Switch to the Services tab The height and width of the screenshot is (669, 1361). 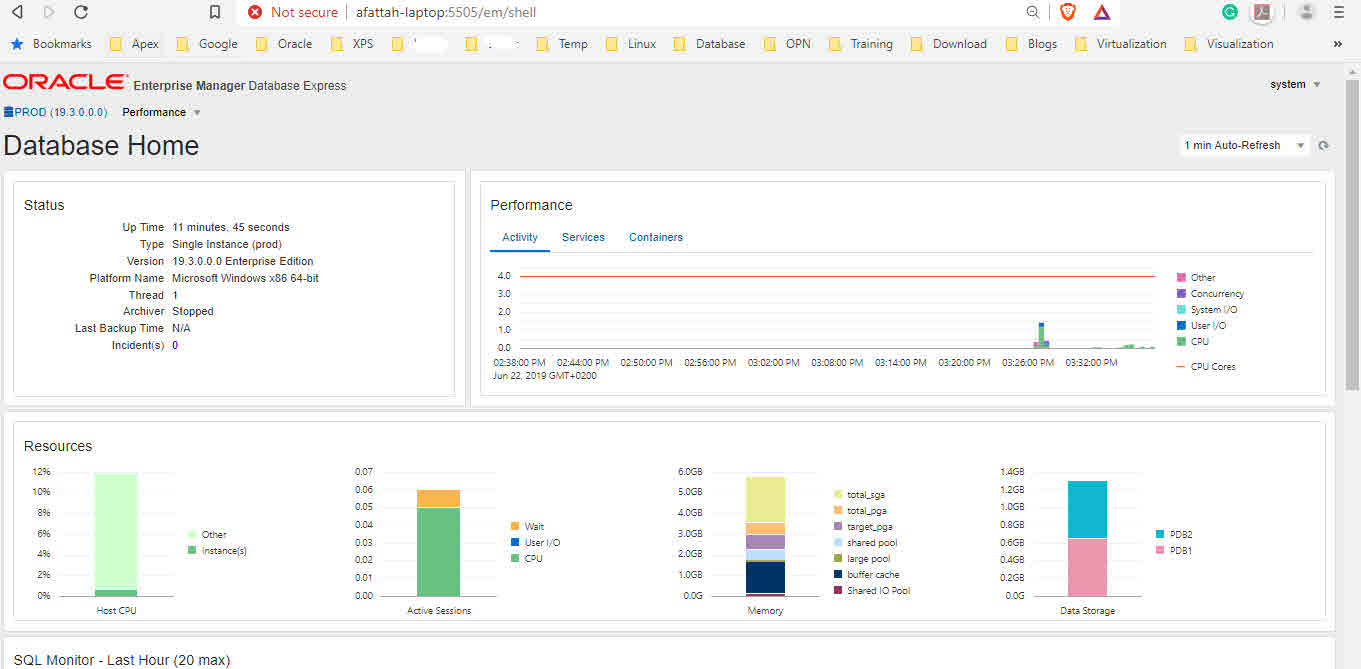(x=583, y=237)
